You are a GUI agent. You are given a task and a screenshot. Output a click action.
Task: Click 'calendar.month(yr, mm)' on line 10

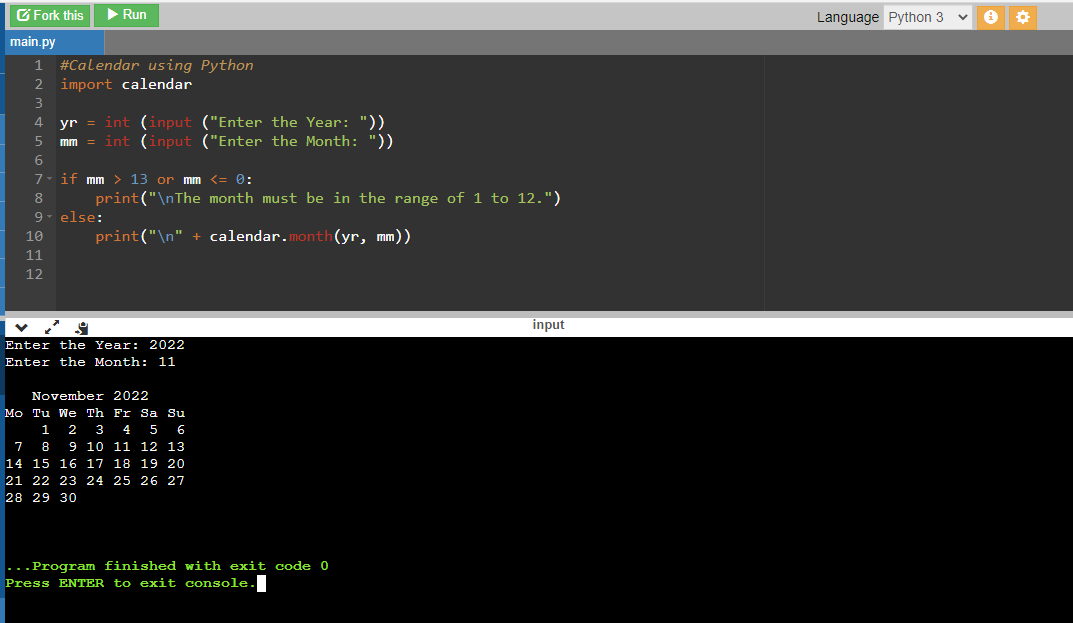click(305, 236)
